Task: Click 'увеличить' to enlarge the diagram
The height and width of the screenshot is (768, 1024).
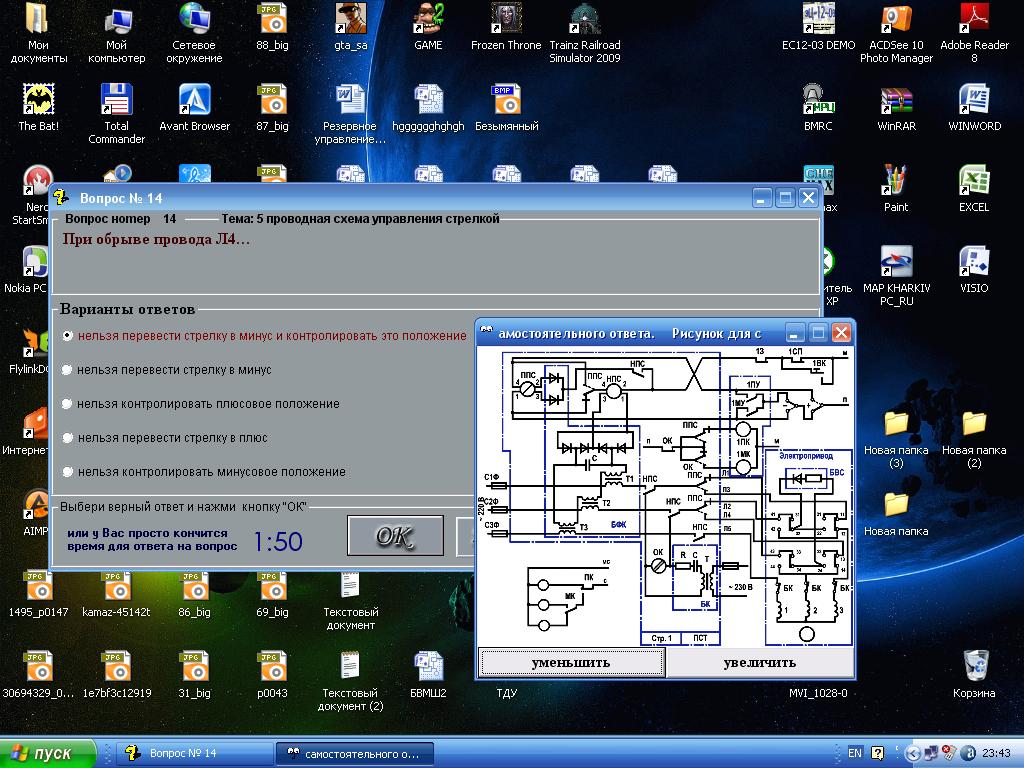Action: coord(759,662)
